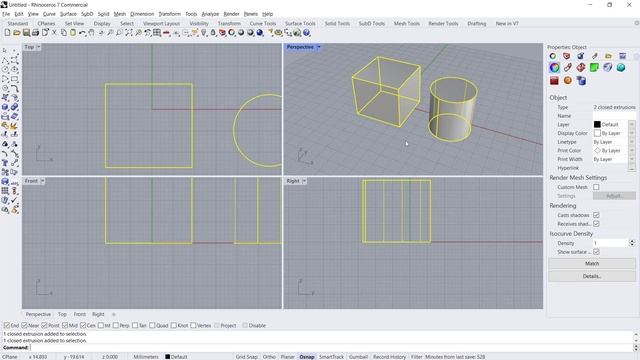This screenshot has width=640, height=360.
Task: Open the Analyze menu
Action: click(210, 14)
